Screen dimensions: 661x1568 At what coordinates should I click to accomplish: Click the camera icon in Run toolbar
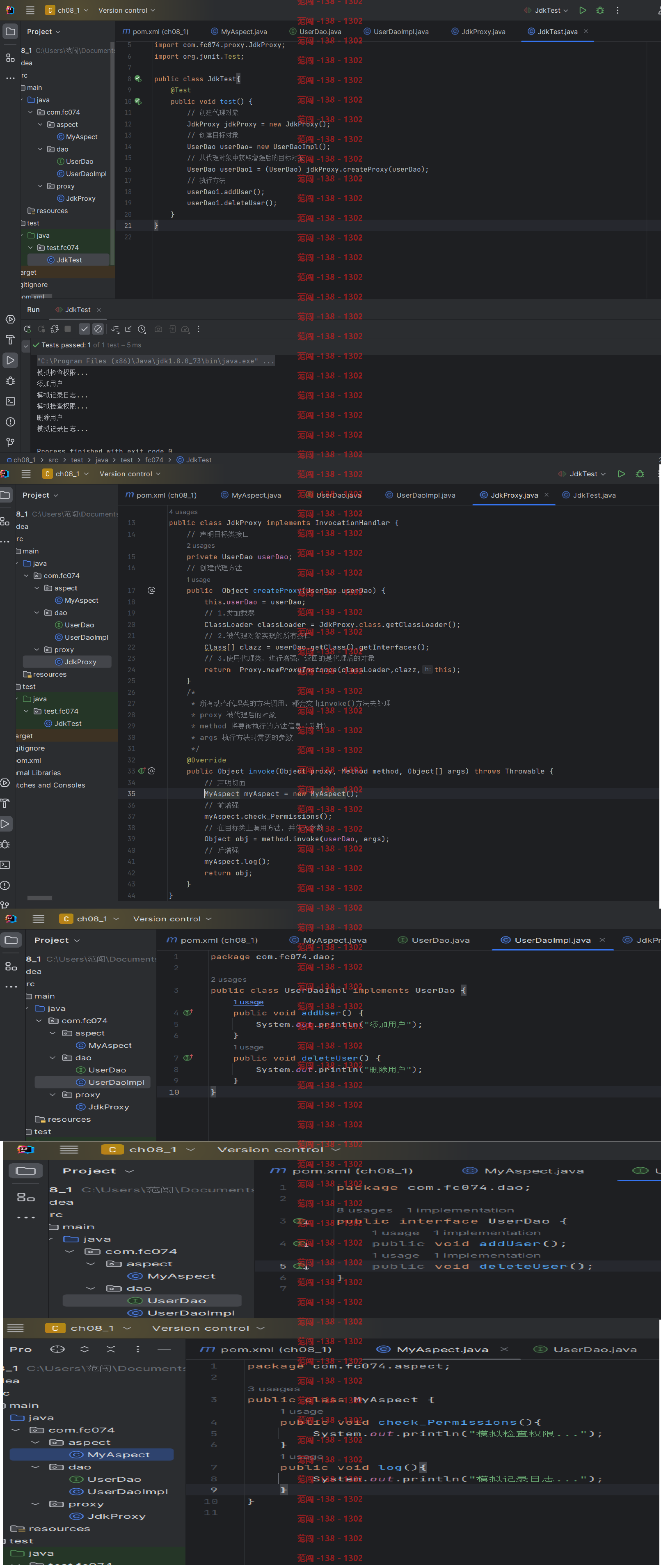pyautogui.click(x=158, y=329)
